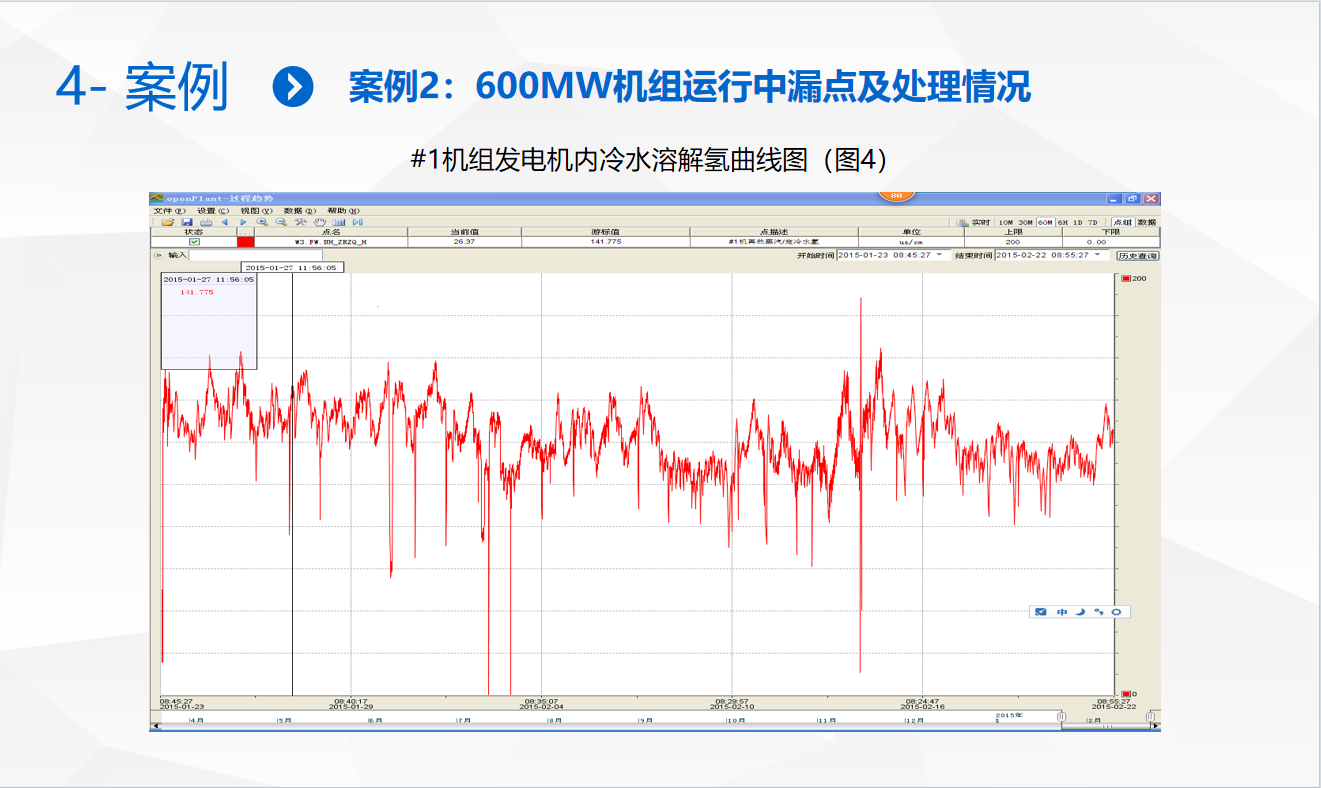Click the open folder toolbar icon
The image size is (1321, 788).
[168, 222]
